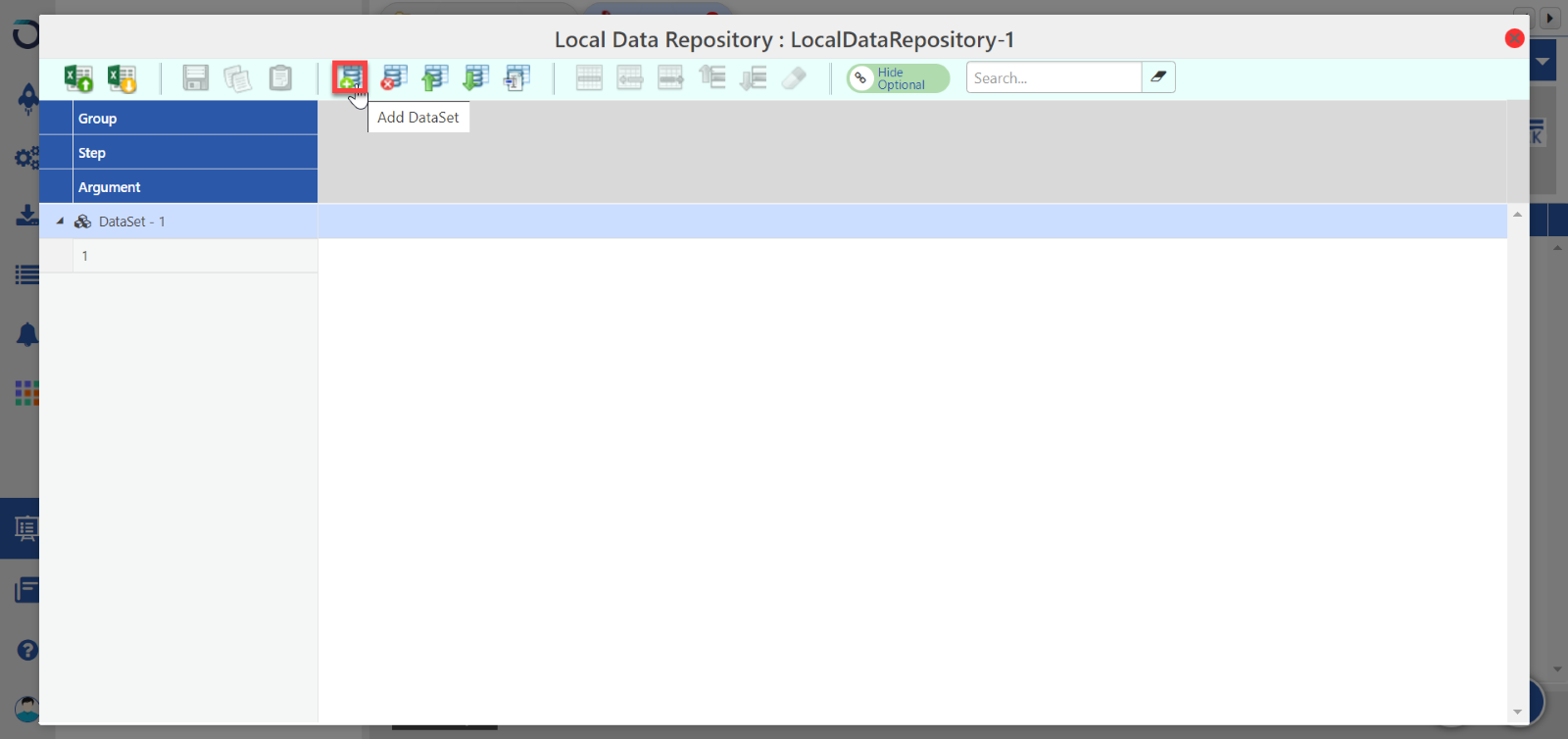
Task: Click inside the Search input field
Action: (x=1053, y=78)
